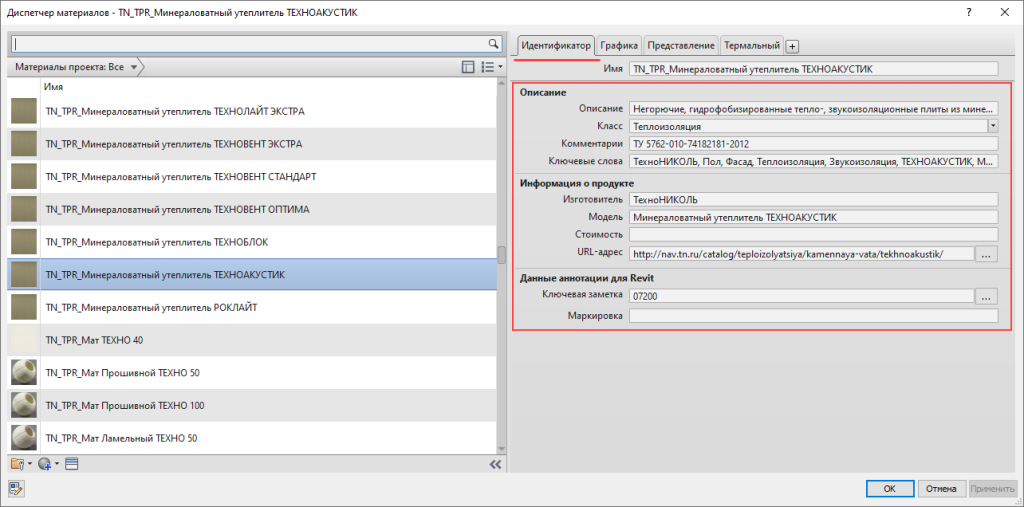
Task: Select material ТЕХНОЛАЙТ ЭКСТРА
Action: point(252,111)
